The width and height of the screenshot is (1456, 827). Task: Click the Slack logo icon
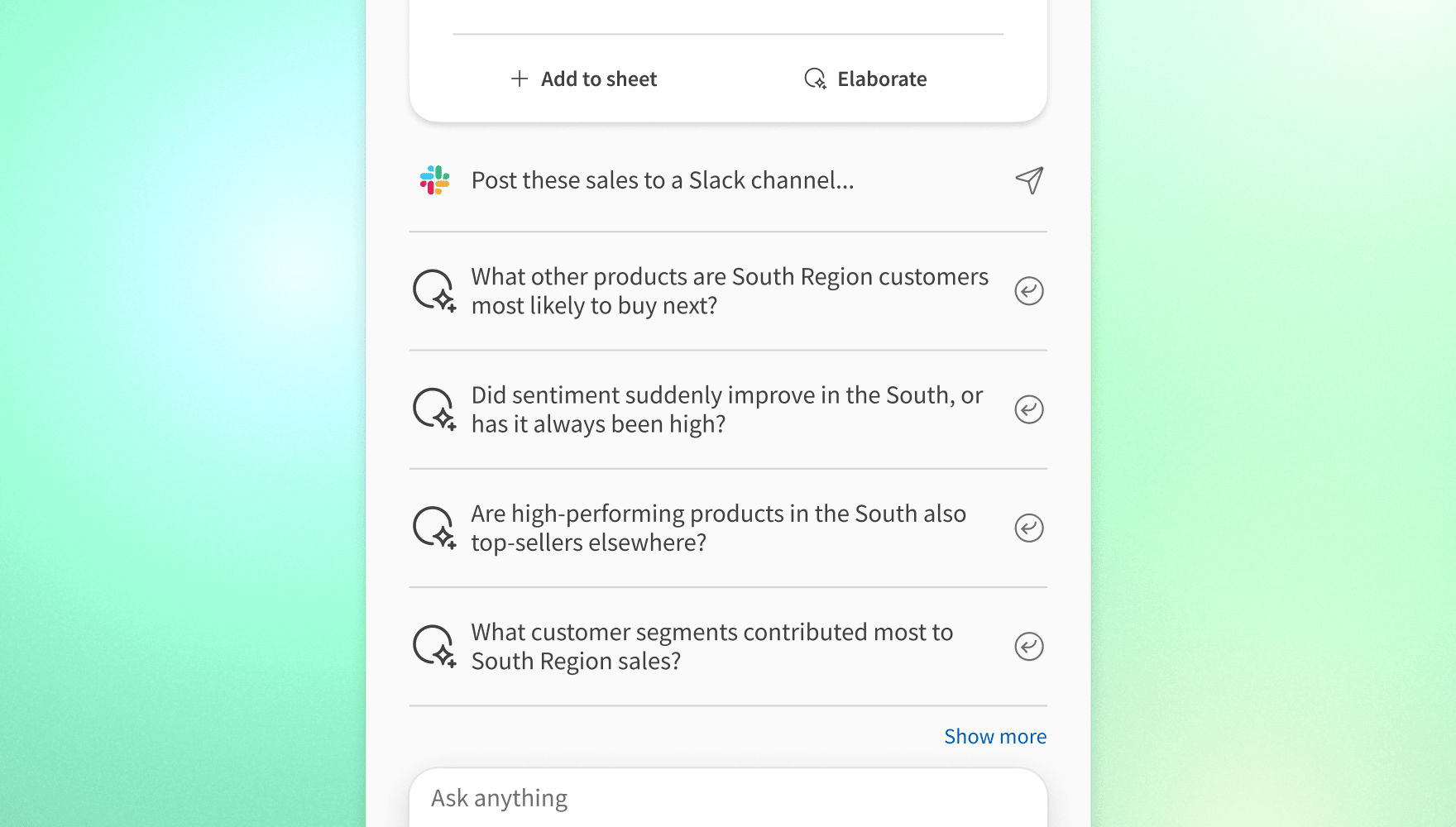434,180
